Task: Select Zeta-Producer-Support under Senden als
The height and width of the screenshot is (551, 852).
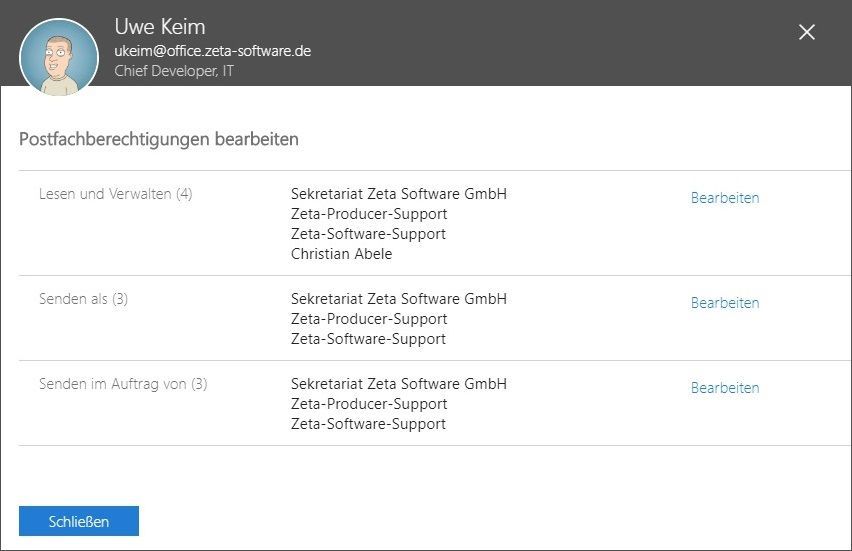Action: coord(368,319)
